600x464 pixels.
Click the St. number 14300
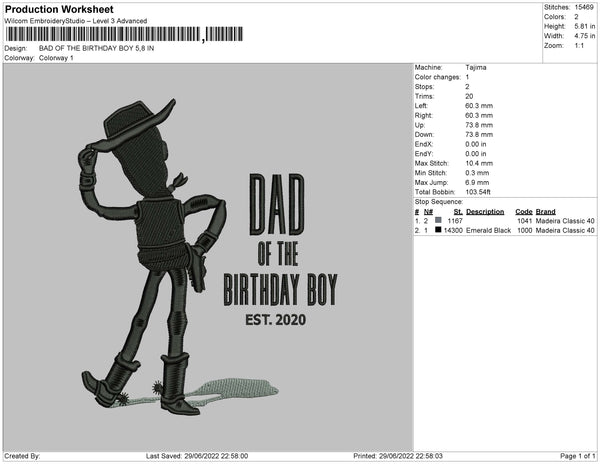tap(453, 230)
